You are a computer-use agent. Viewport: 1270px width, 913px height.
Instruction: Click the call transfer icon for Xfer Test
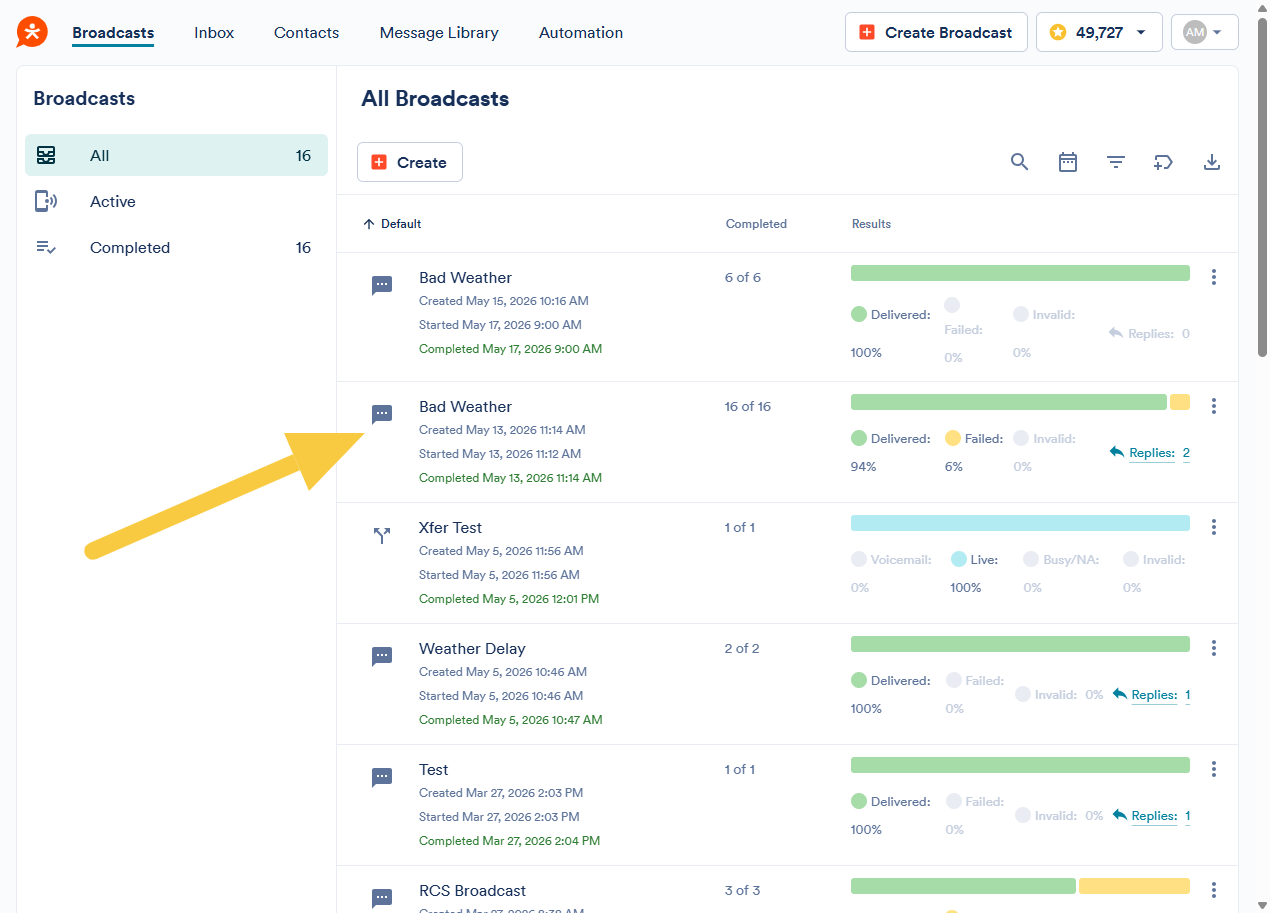click(x=382, y=536)
